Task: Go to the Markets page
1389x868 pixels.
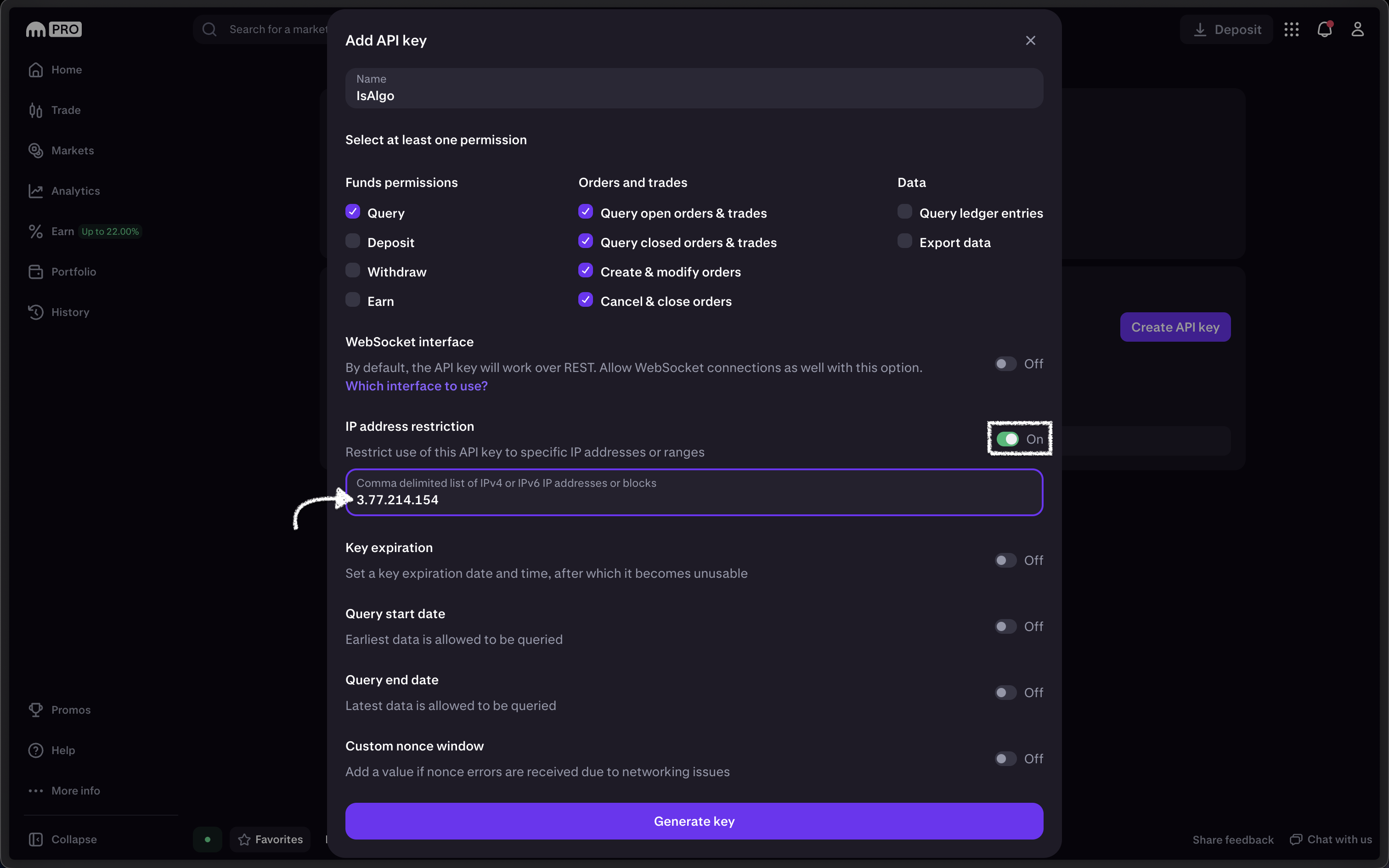Action: pos(72,151)
